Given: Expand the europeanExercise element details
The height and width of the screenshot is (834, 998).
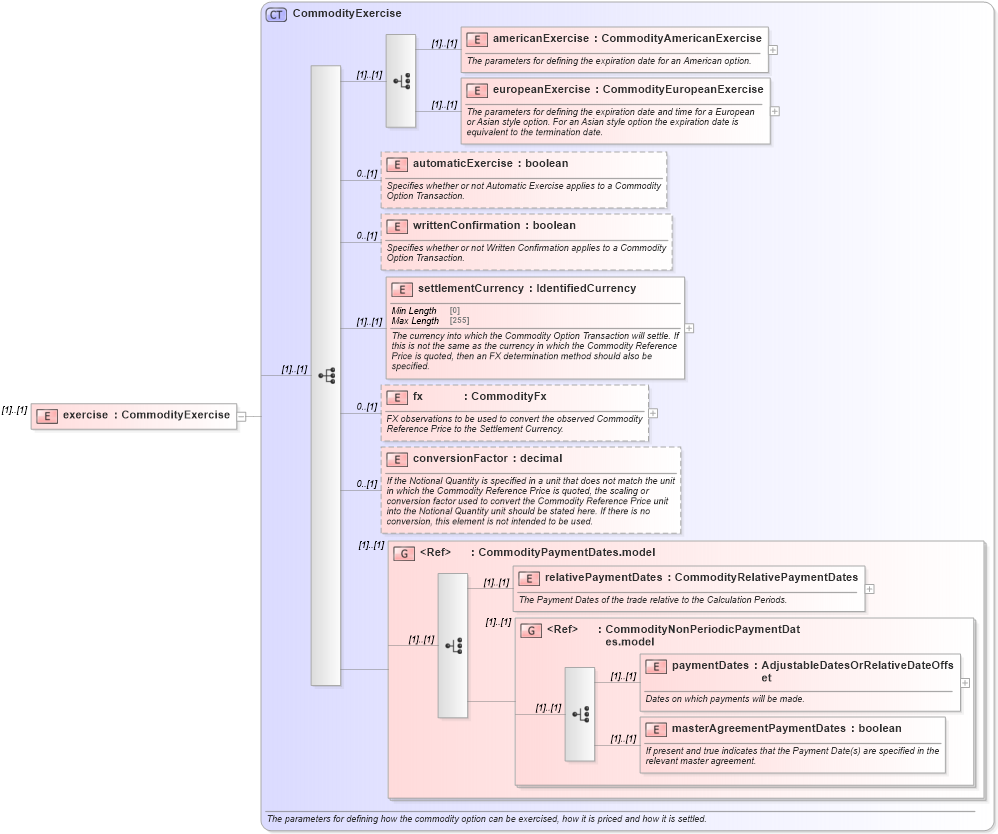Looking at the screenshot, I should coord(773,111).
